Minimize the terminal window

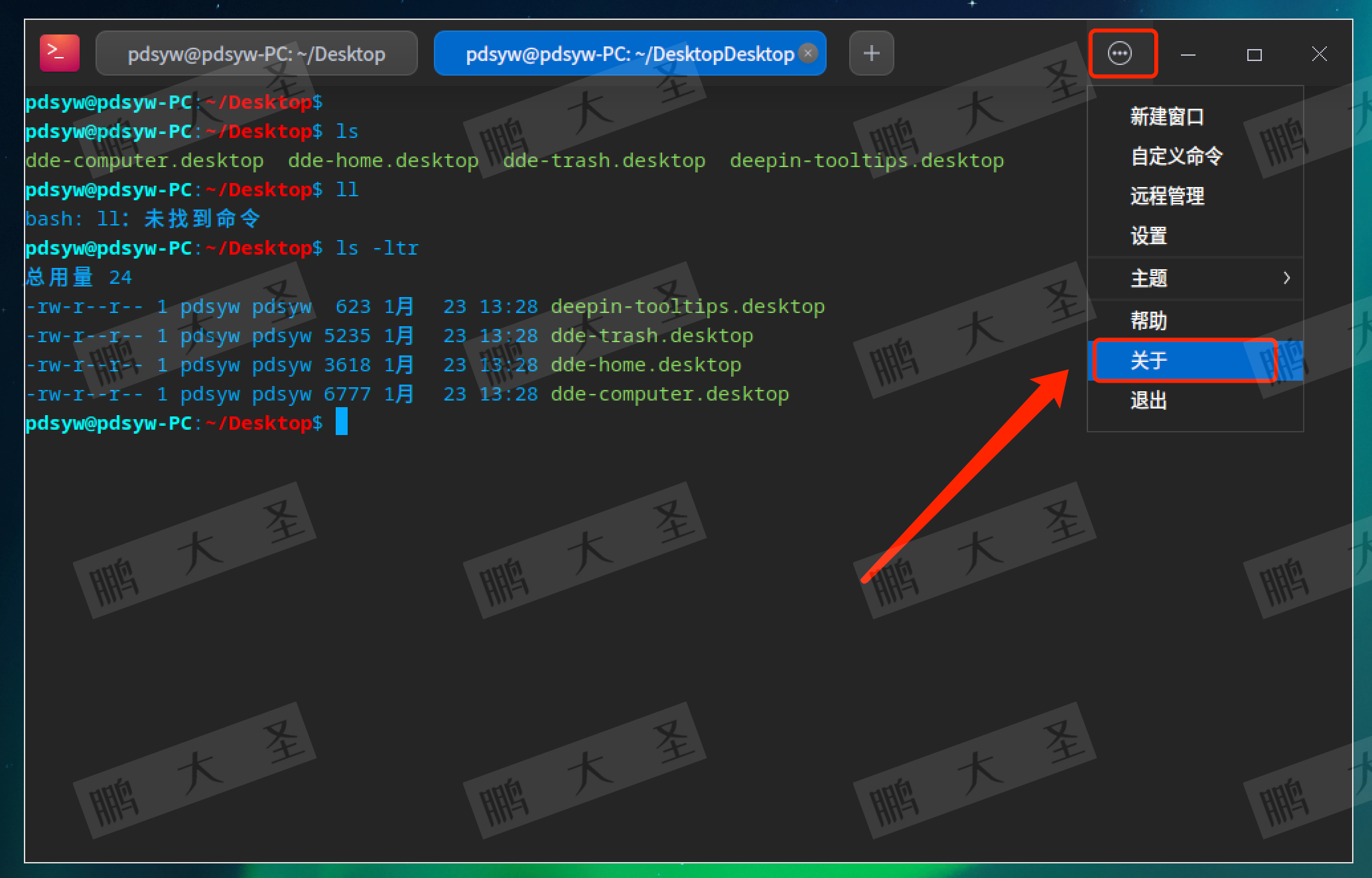pos(1188,54)
